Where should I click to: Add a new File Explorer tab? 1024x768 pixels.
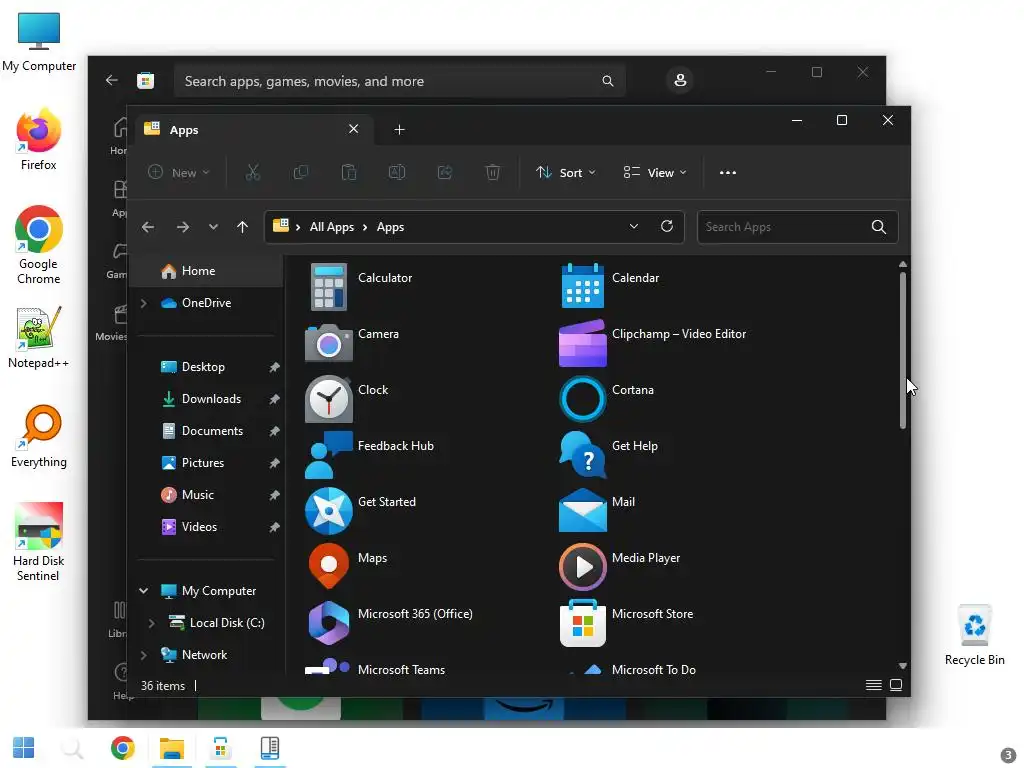(400, 129)
